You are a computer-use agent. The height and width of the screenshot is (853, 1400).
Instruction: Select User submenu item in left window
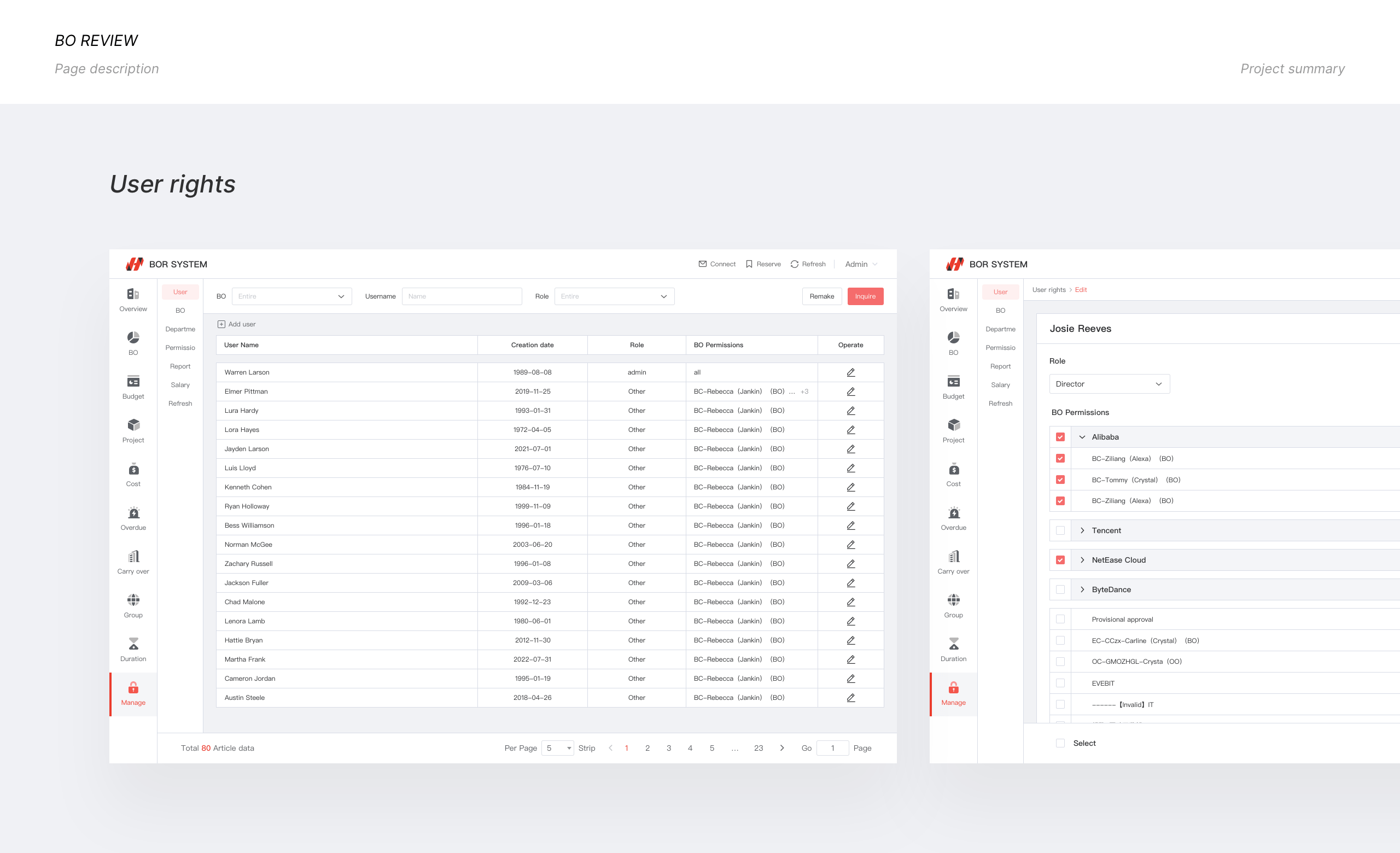180,292
